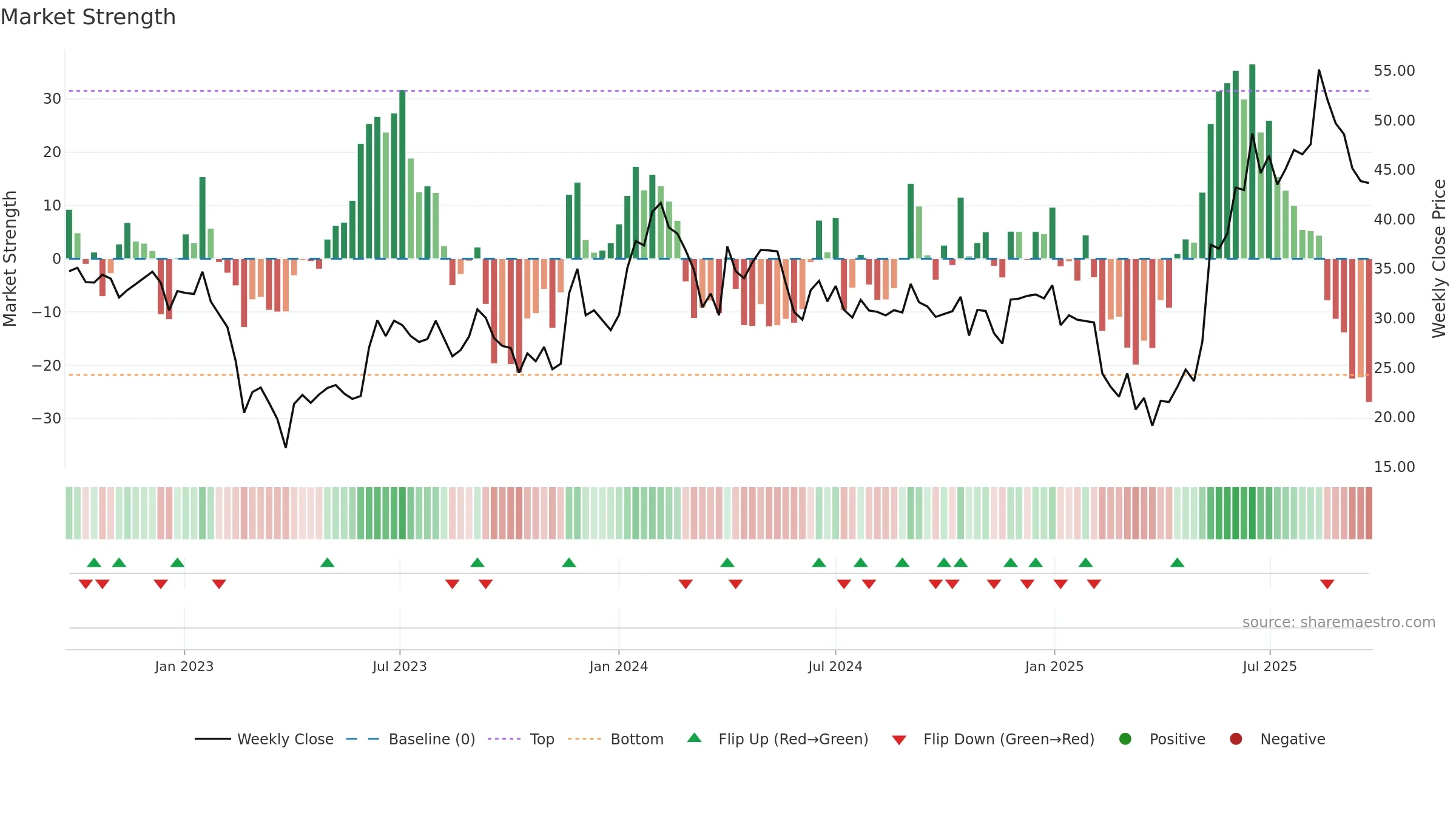Image resolution: width=1456 pixels, height=819 pixels.
Task: Select the lowest red bar at chart end
Action: pos(1369,330)
